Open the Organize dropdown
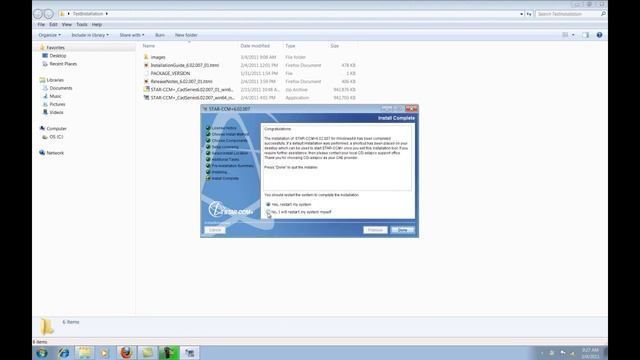Screen dimensions: 640x360 [49, 35]
